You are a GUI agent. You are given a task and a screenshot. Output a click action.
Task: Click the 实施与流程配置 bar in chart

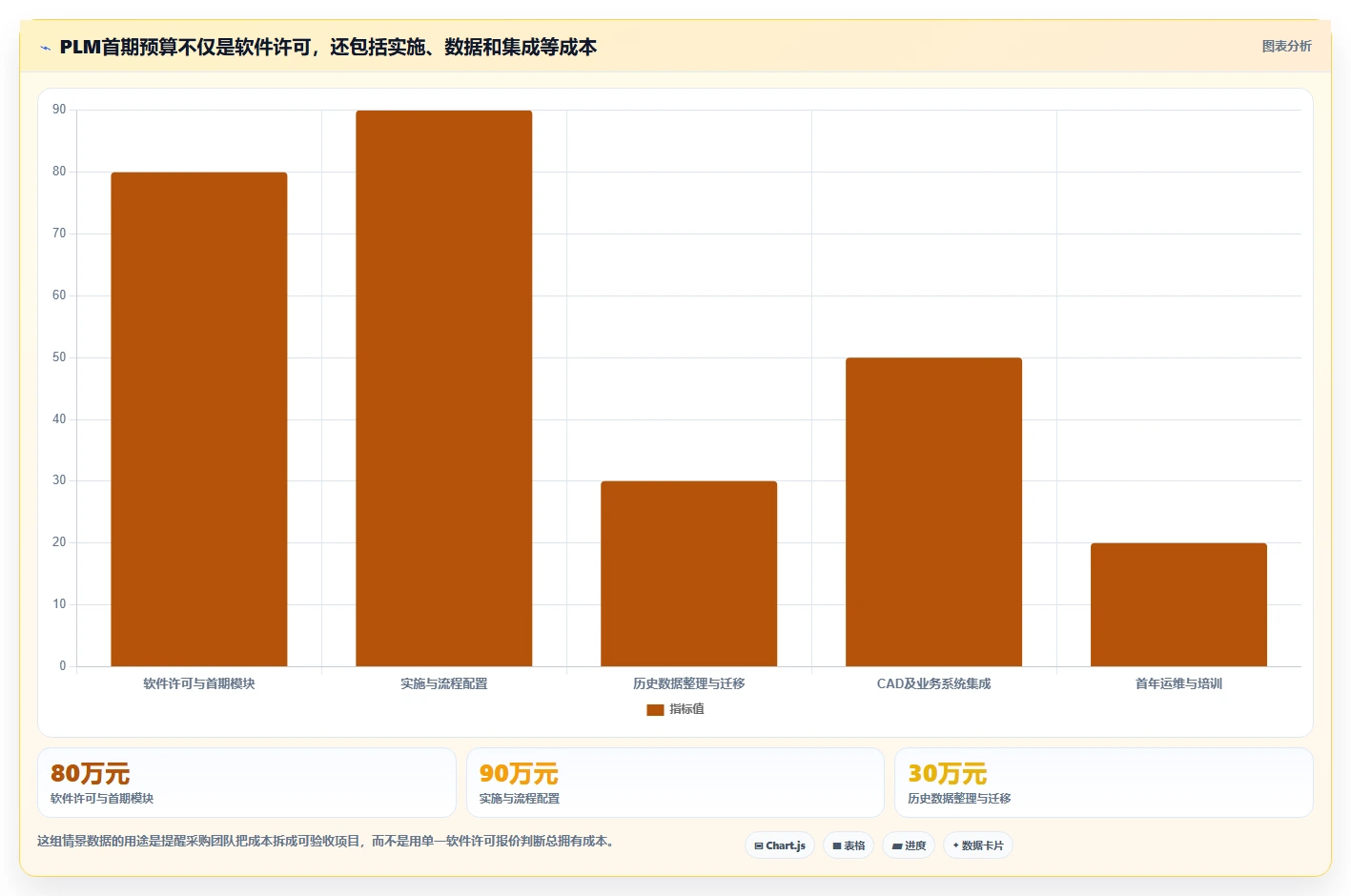tap(444, 388)
